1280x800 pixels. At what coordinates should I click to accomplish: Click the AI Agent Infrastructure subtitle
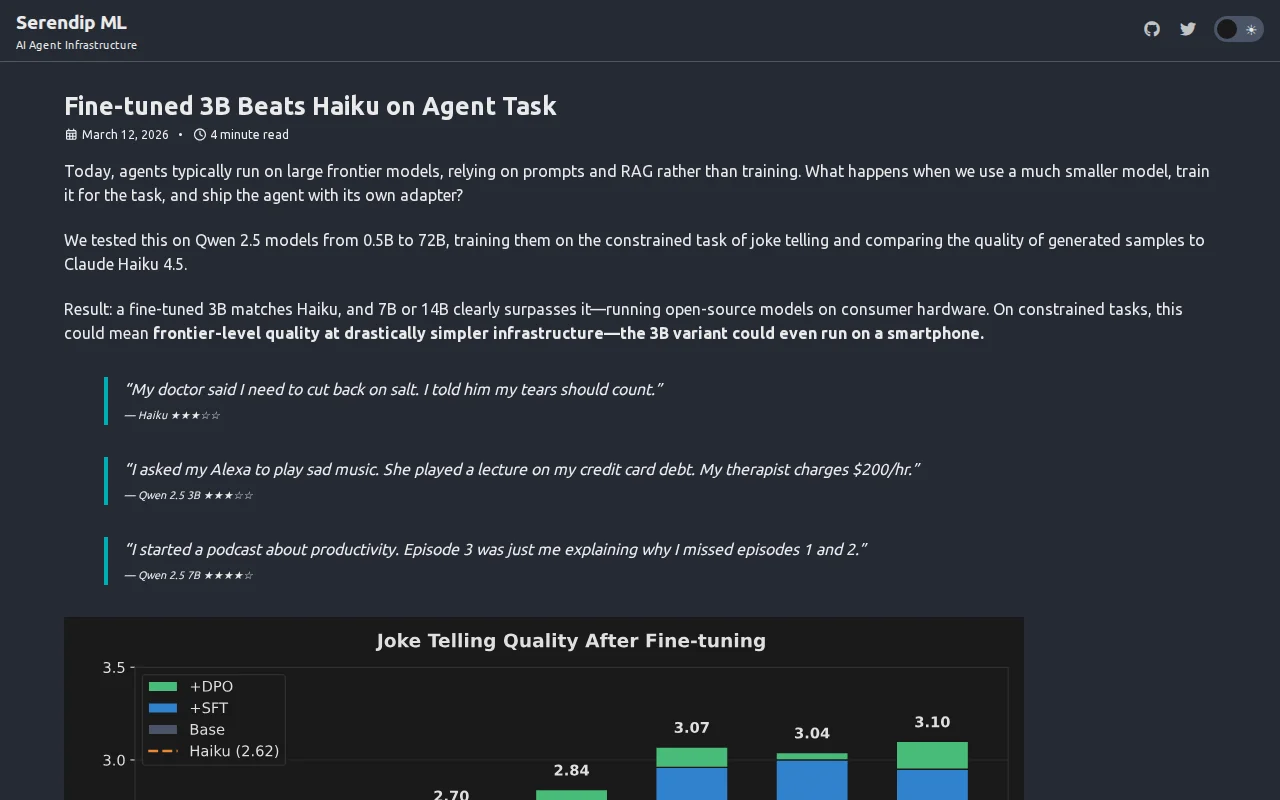click(x=76, y=45)
